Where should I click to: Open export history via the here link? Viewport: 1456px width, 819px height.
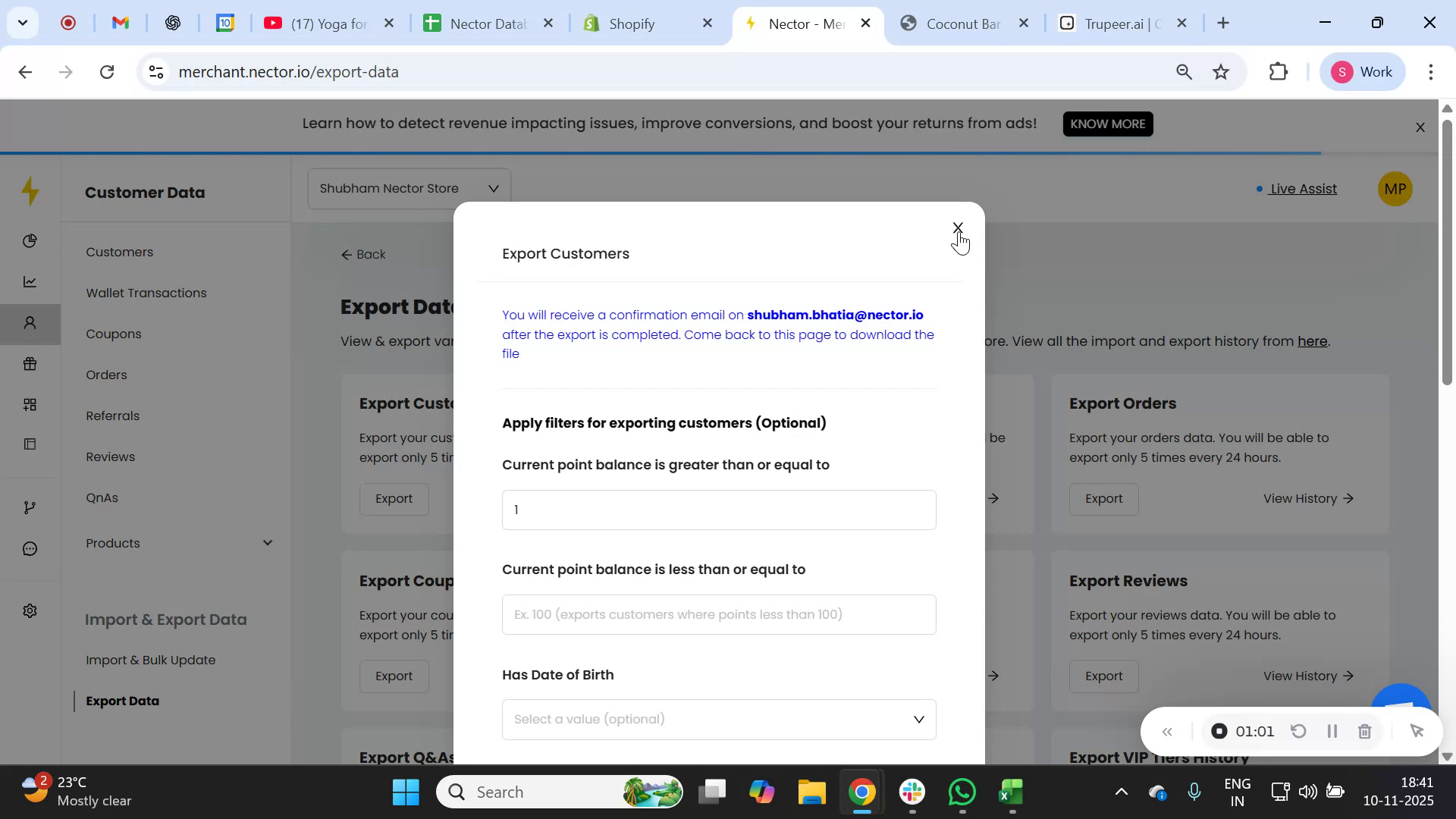click(x=1313, y=341)
